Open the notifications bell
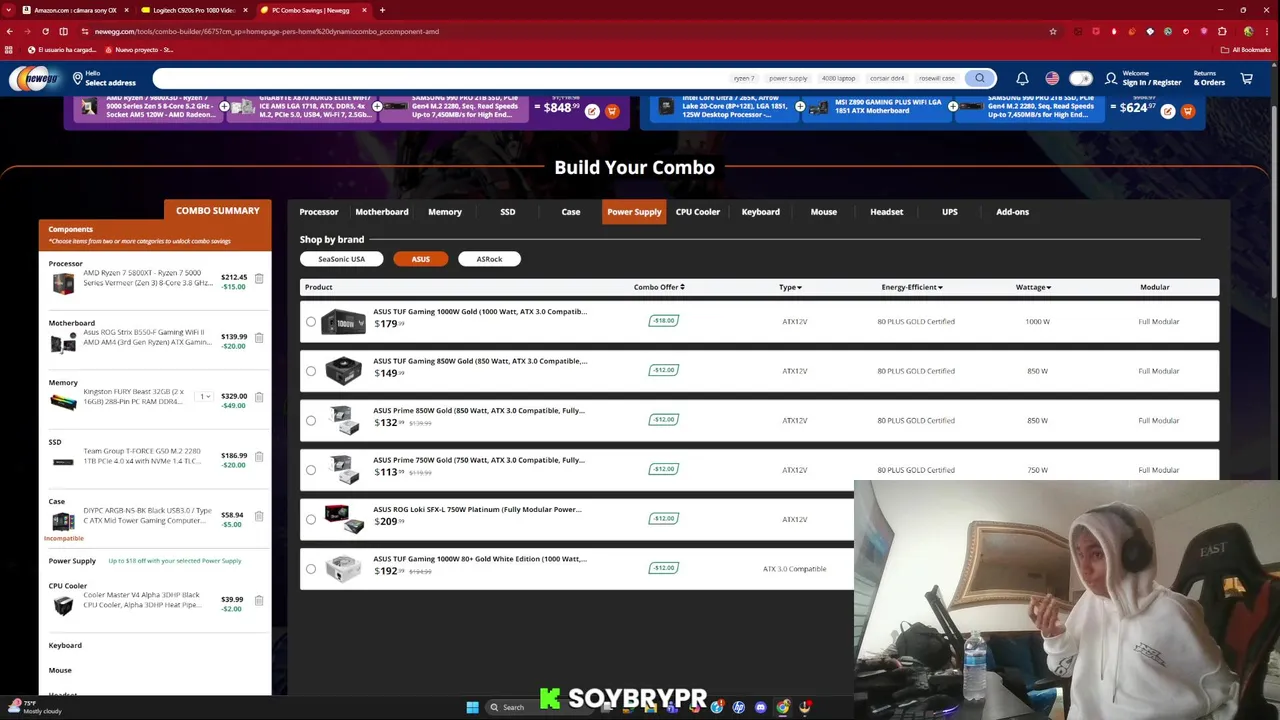This screenshot has width=1280, height=720. [x=1022, y=78]
